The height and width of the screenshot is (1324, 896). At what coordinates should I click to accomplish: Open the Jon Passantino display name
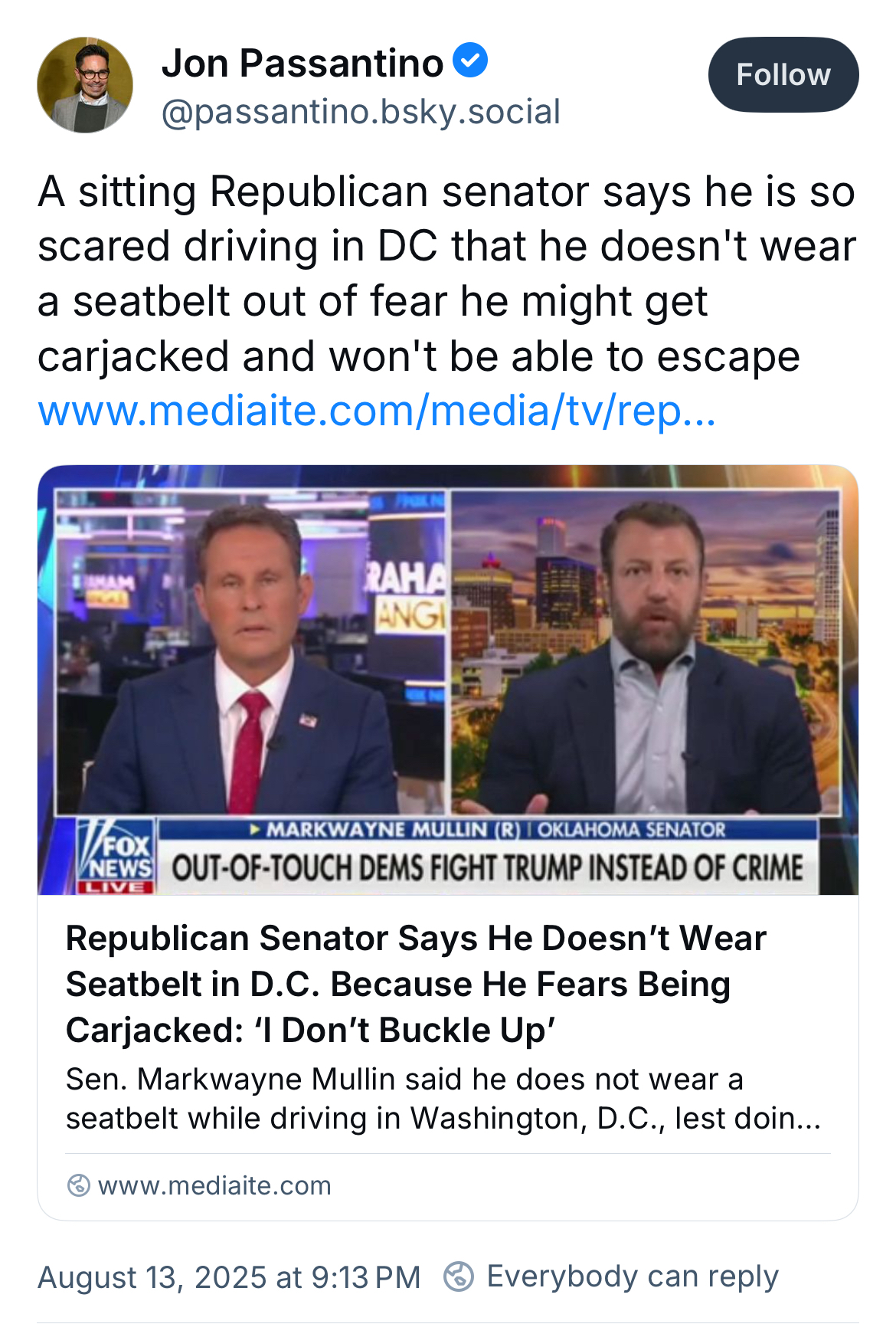[x=302, y=63]
